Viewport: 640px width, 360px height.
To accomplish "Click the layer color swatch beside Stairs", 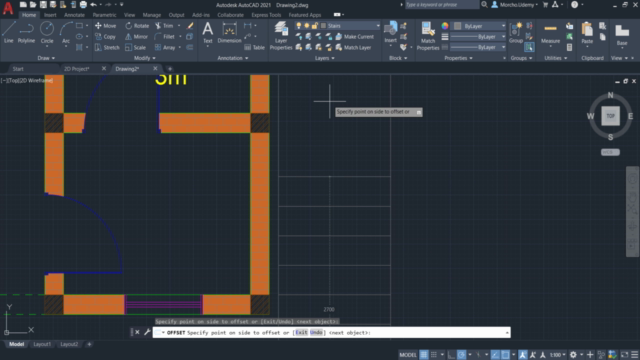I will [x=324, y=26].
